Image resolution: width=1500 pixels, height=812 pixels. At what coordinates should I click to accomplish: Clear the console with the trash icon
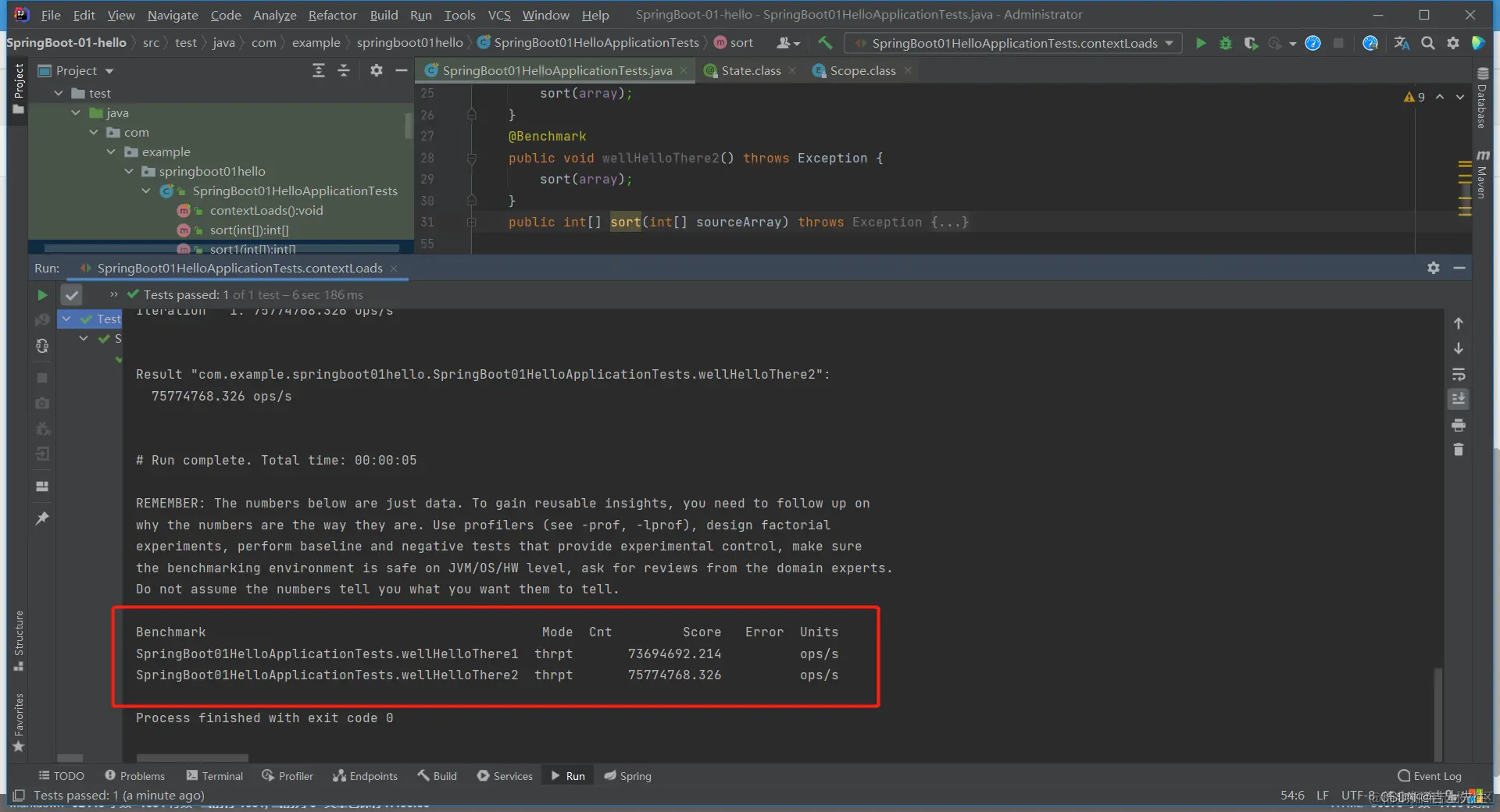tap(1459, 450)
